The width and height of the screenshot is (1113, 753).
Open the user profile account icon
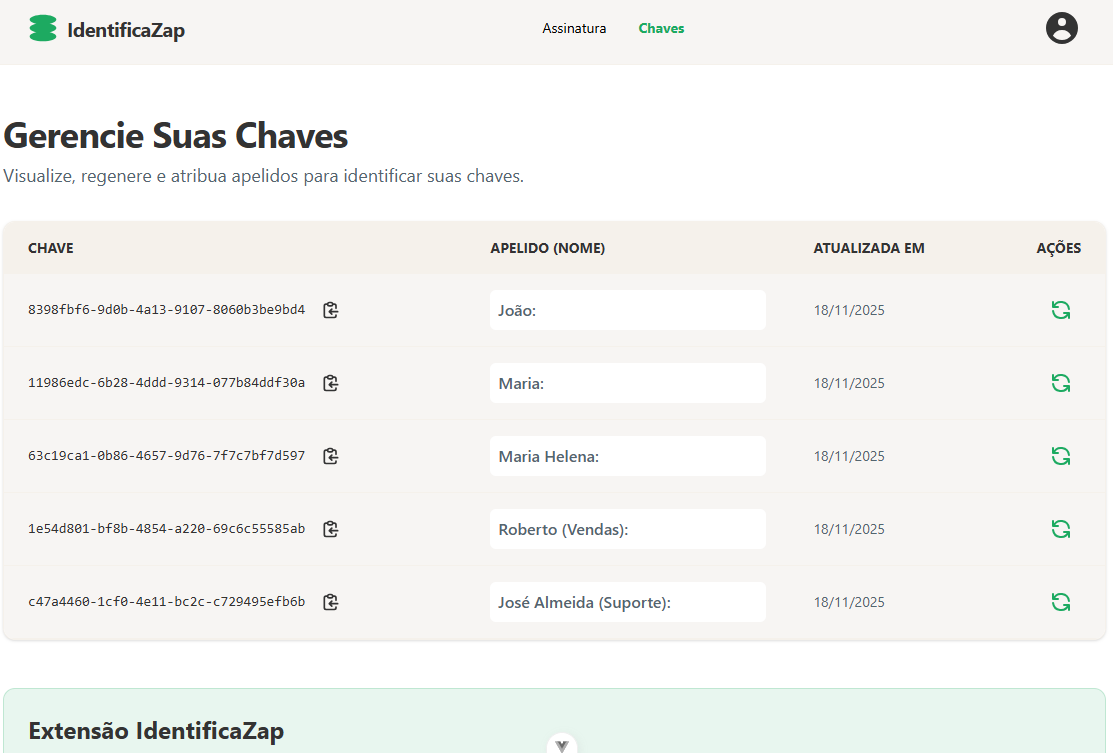coord(1061,28)
